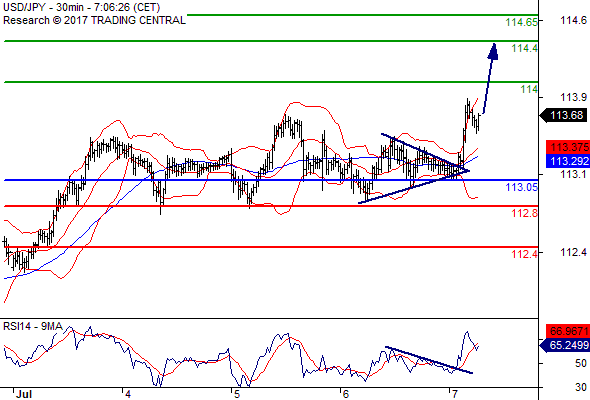This screenshot has height=400, width=590.
Task: Click the 114 green resistance label
Action: [529, 89]
